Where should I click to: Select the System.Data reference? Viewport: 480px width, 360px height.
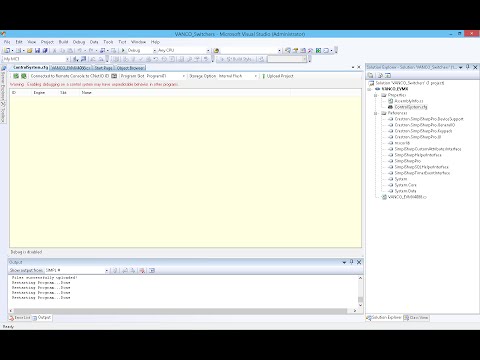405,191
